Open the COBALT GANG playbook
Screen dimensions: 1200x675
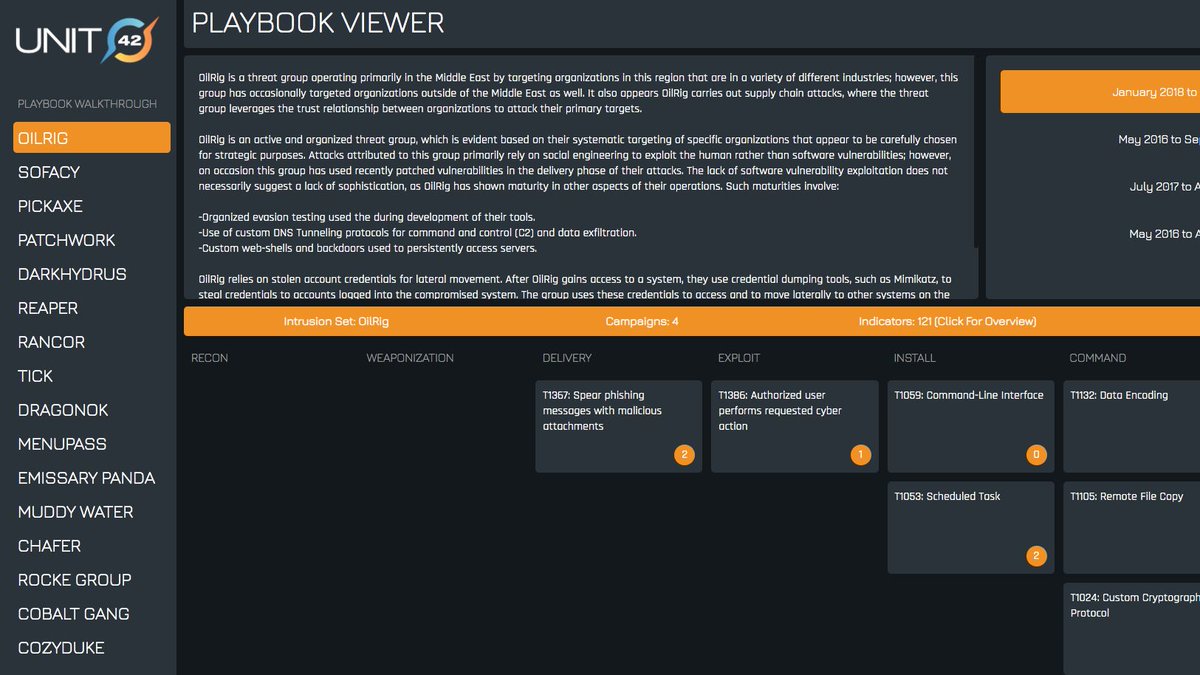(74, 614)
